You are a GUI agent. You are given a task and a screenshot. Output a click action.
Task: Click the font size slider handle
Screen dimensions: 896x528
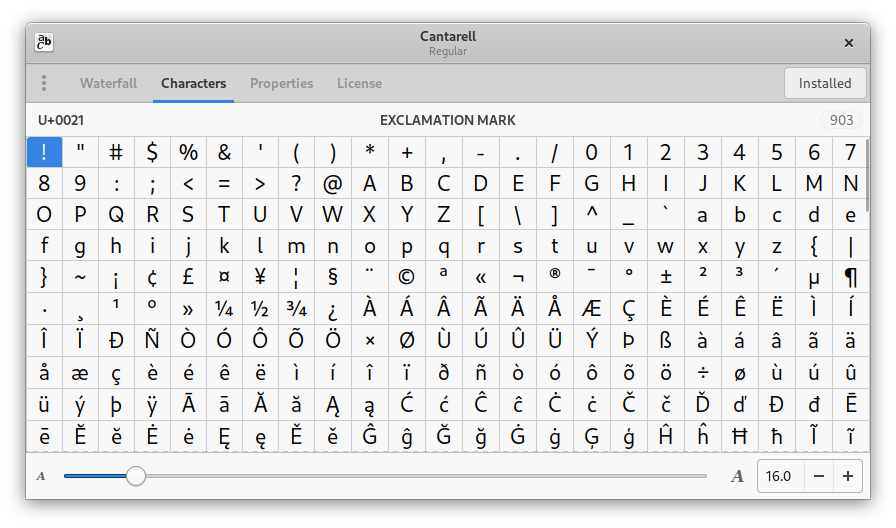tap(136, 476)
